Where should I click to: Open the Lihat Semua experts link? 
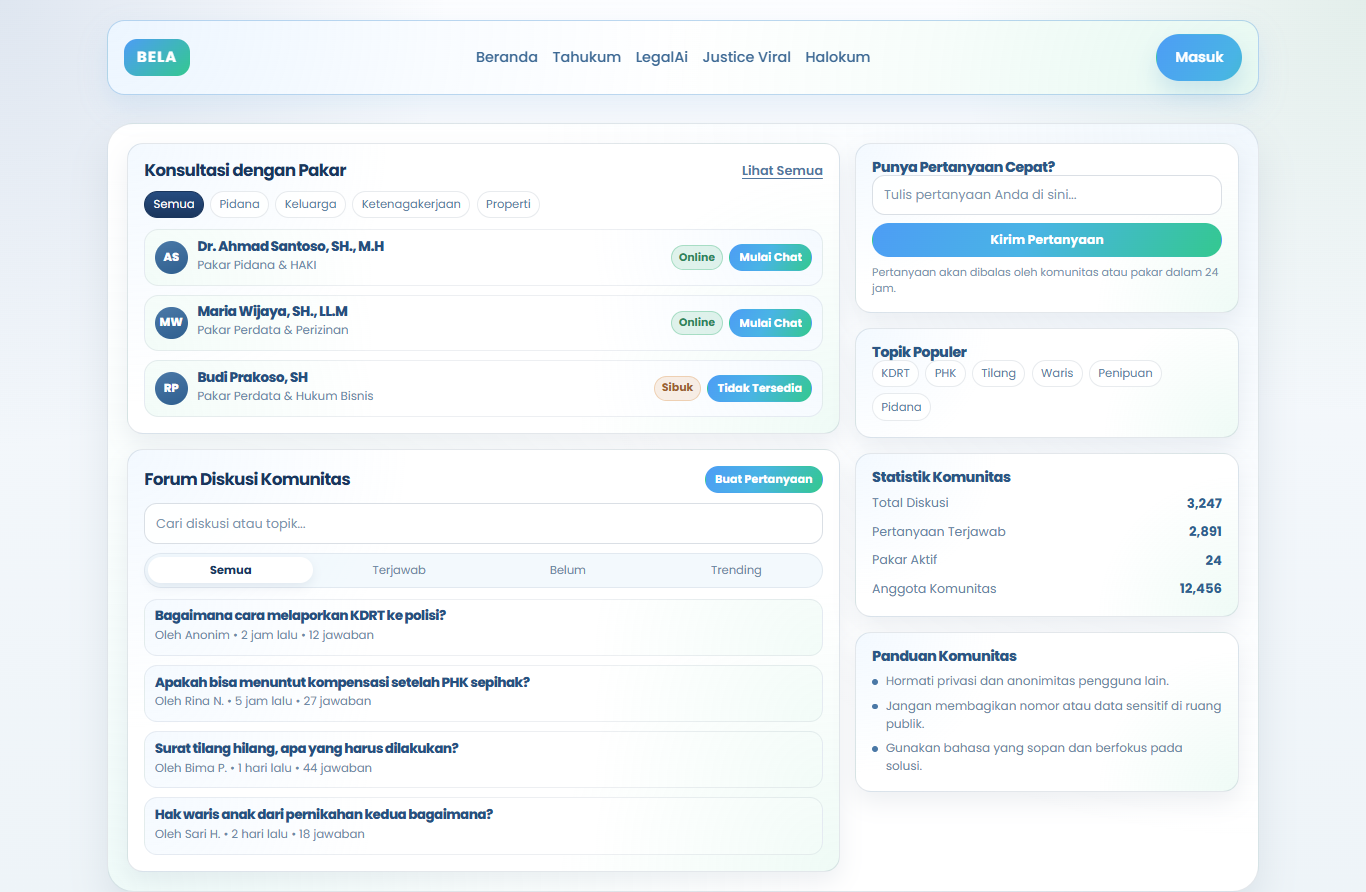782,171
